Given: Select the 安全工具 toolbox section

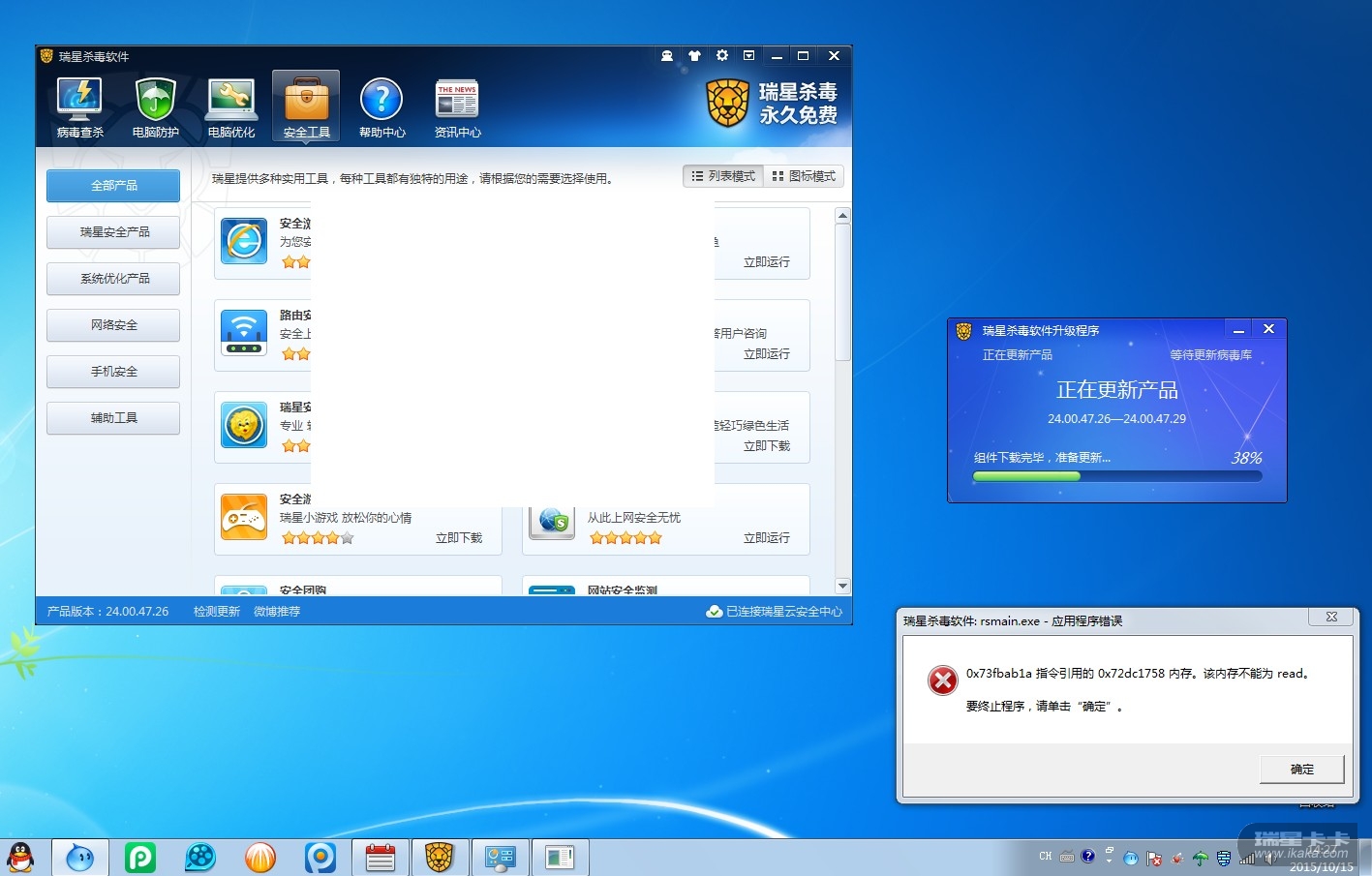Looking at the screenshot, I should (x=306, y=107).
